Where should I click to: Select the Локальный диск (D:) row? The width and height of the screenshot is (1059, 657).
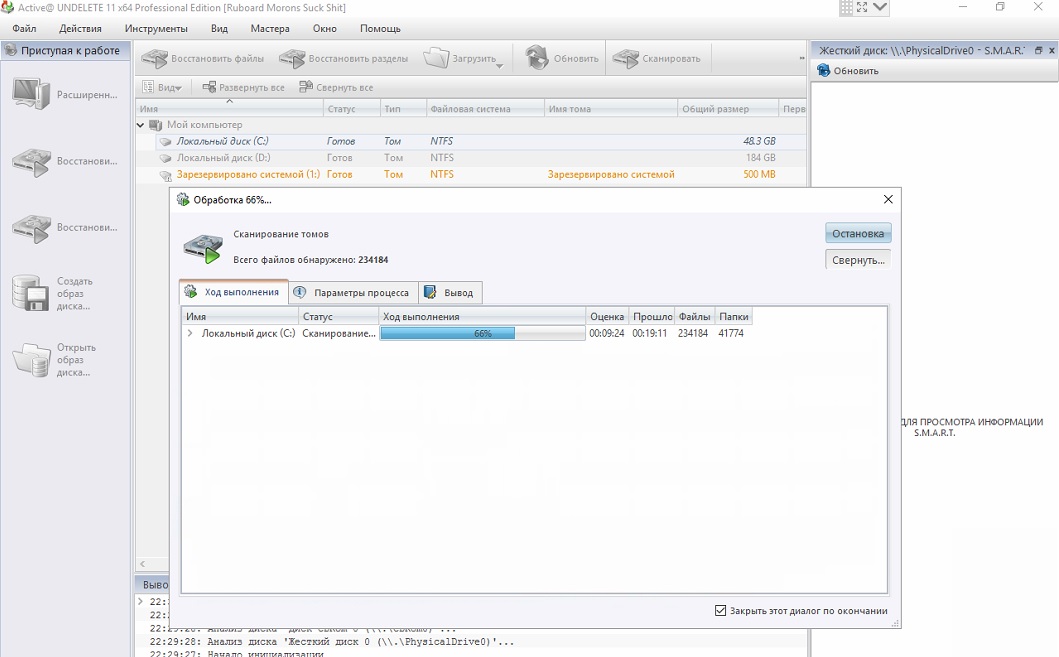(471, 158)
